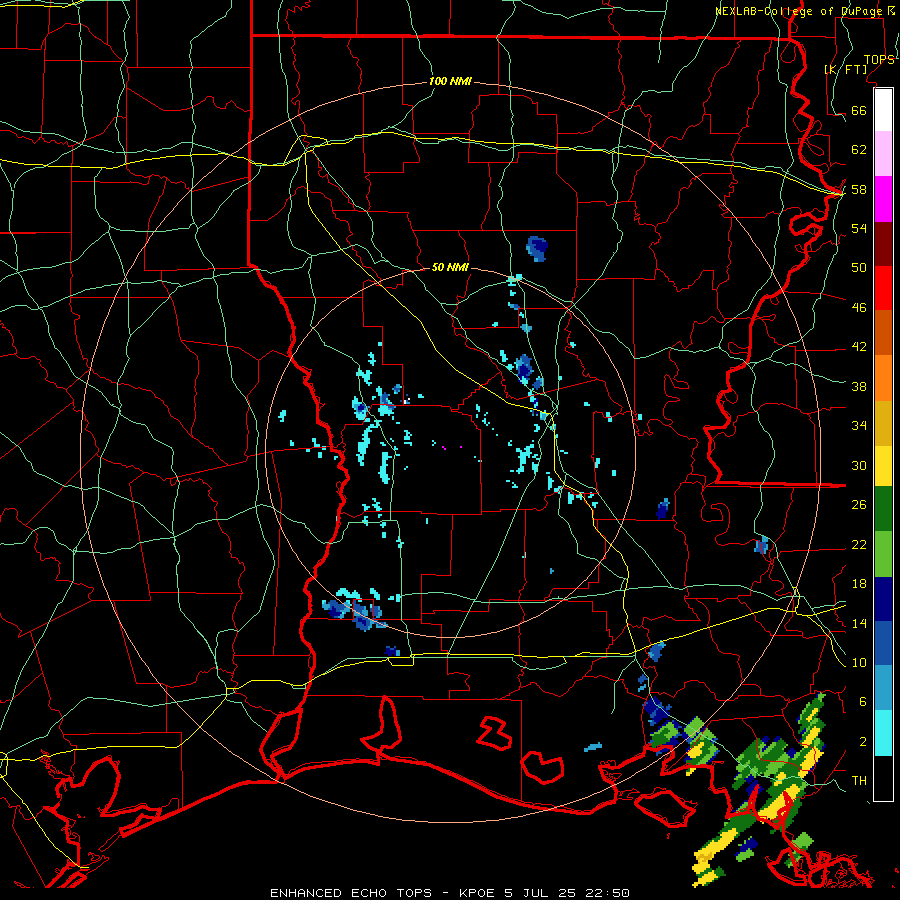
Task: Pick the medium blue legend swatch
Action: click(883, 643)
